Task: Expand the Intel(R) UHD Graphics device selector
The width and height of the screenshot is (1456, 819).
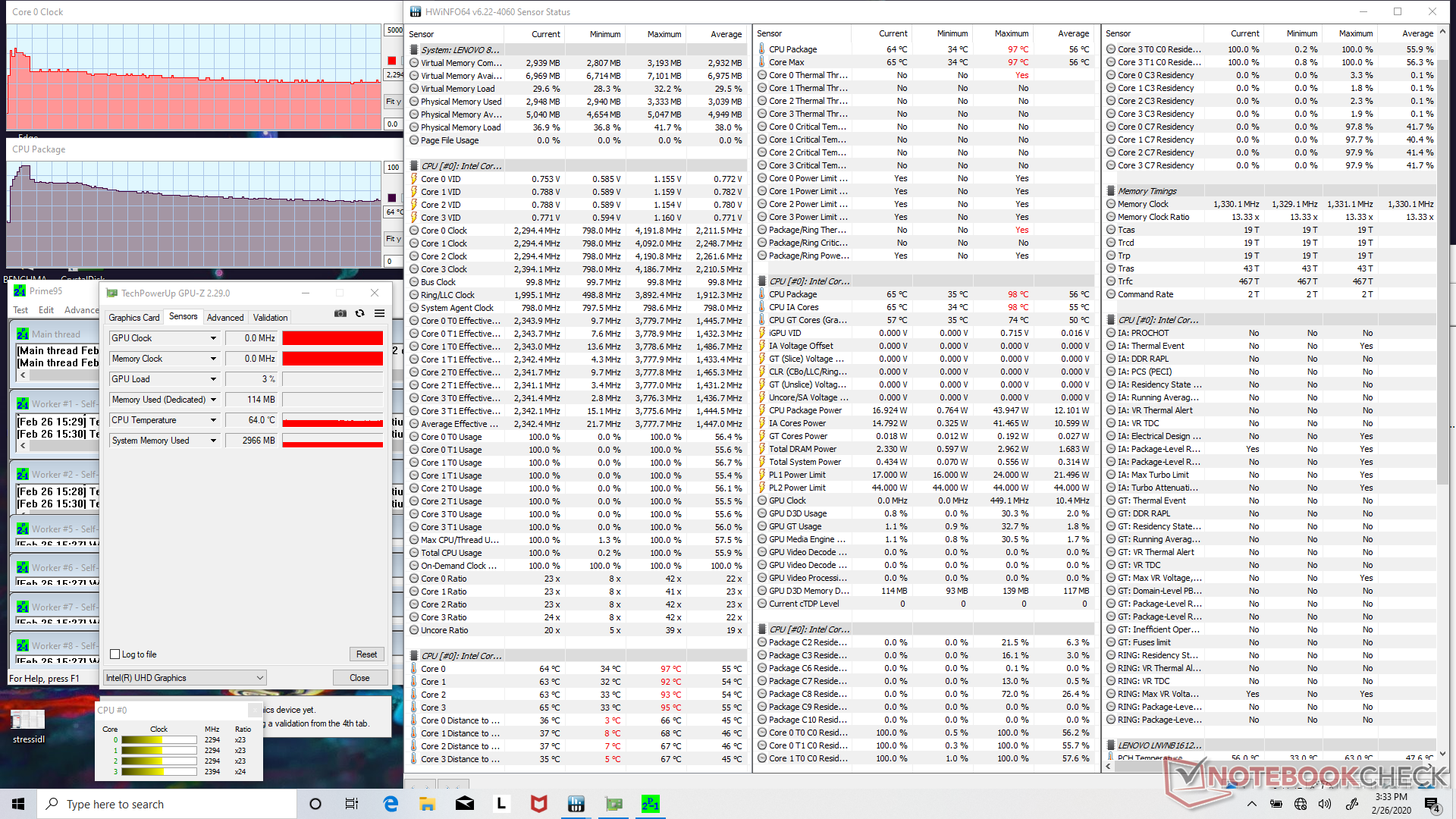Action: [x=260, y=678]
